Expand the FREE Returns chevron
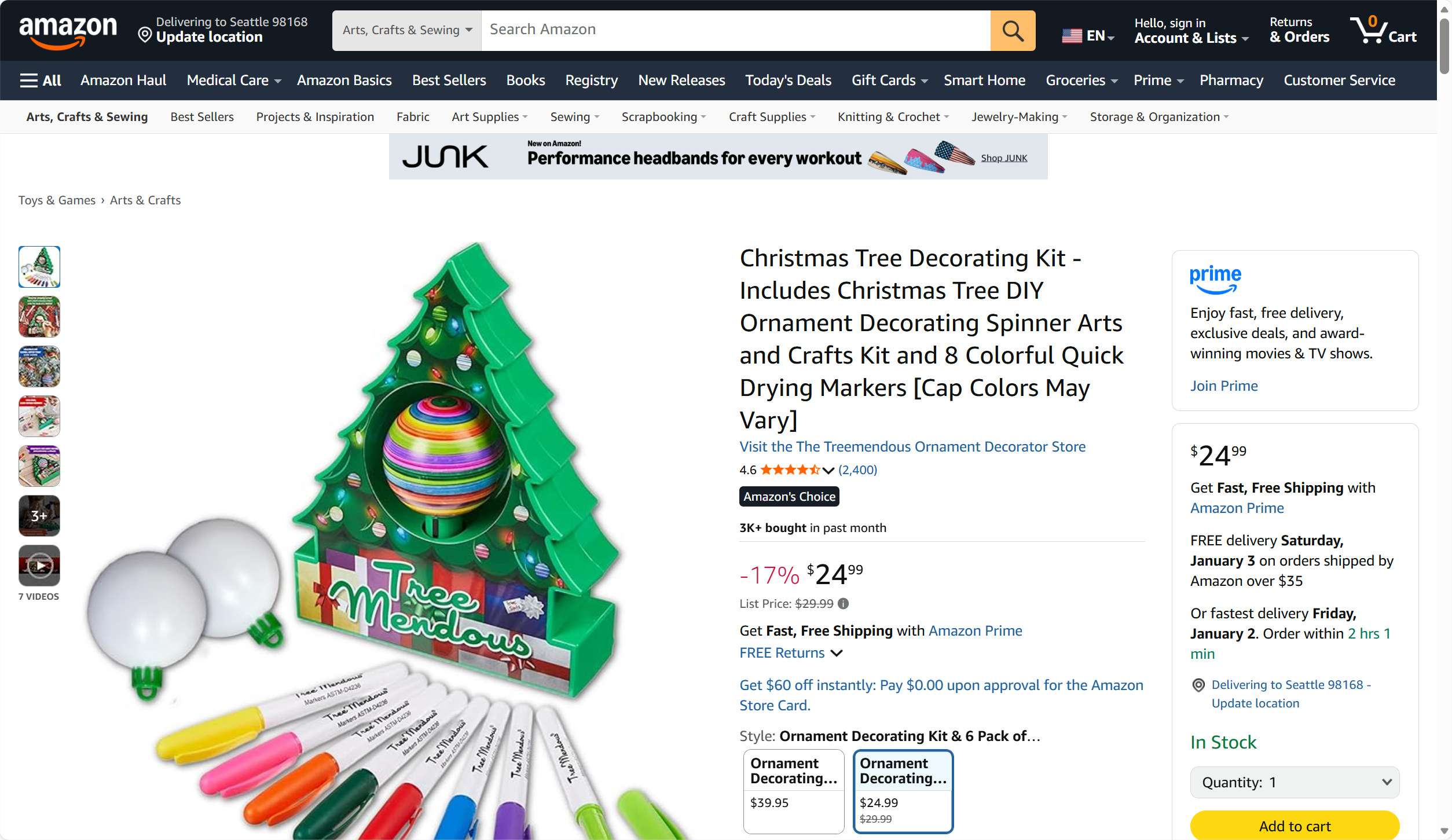 point(837,653)
